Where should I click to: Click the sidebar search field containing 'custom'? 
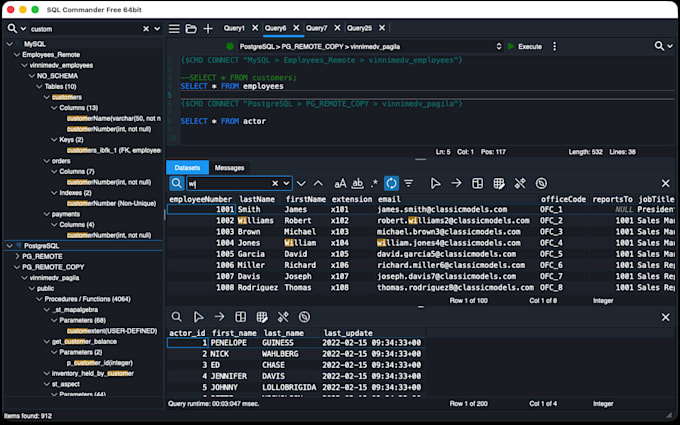[85, 29]
